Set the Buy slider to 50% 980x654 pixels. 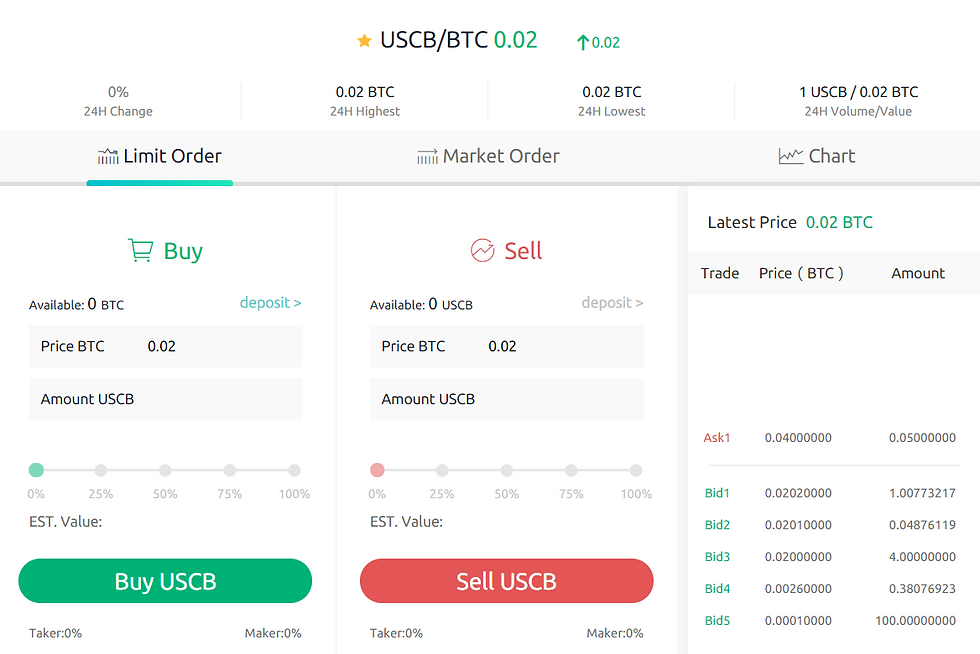tap(165, 470)
